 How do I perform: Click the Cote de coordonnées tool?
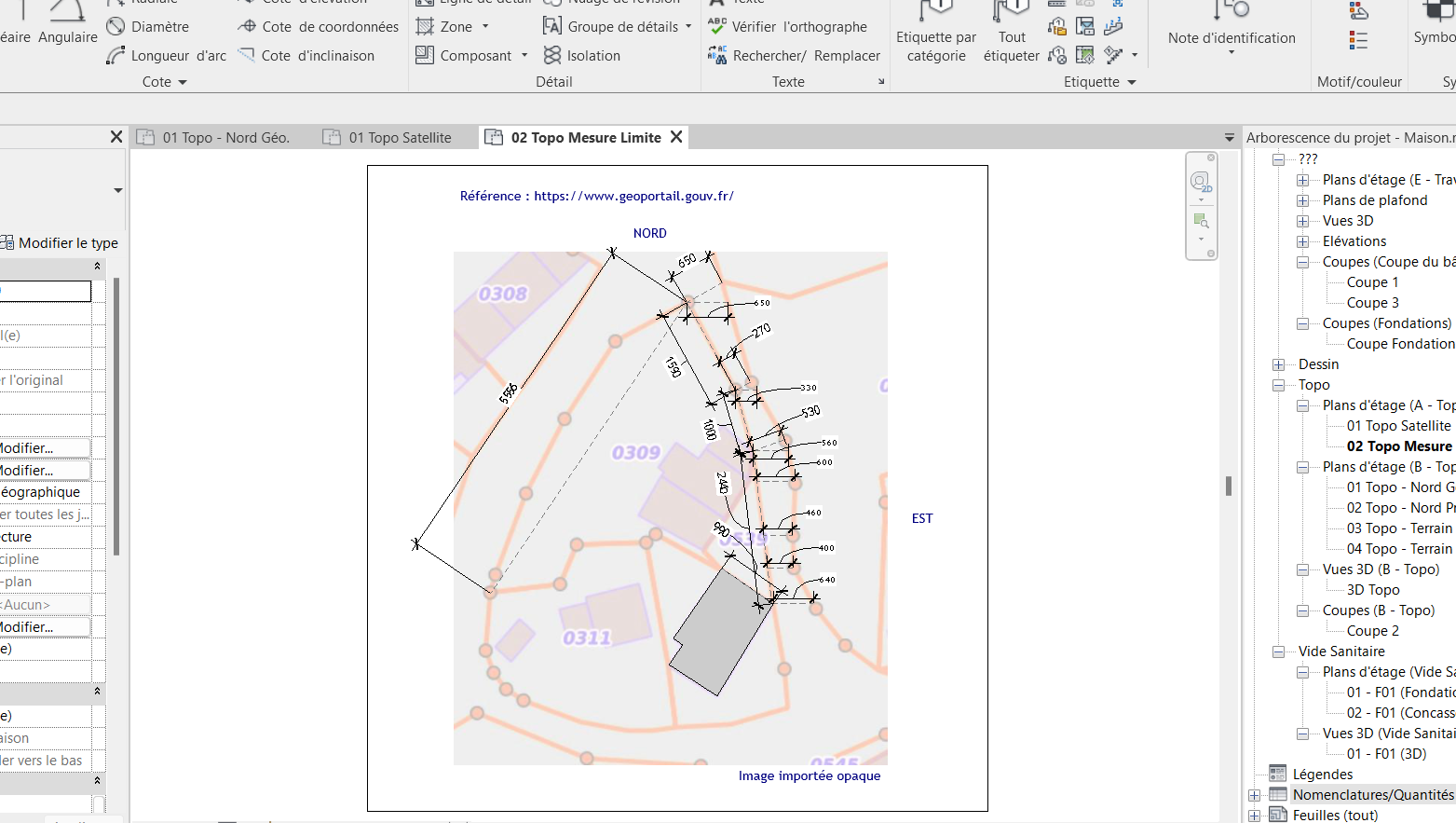[x=319, y=27]
